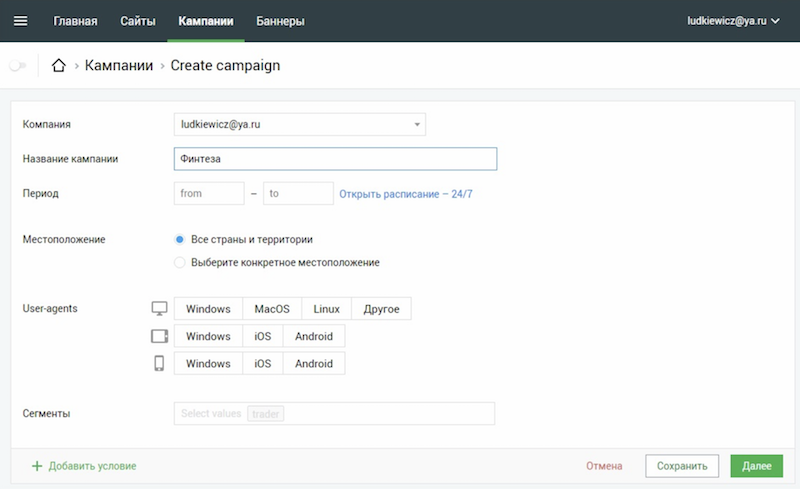
Task: Open the ludkiewicz@ya.ru account menu
Action: tap(733, 21)
